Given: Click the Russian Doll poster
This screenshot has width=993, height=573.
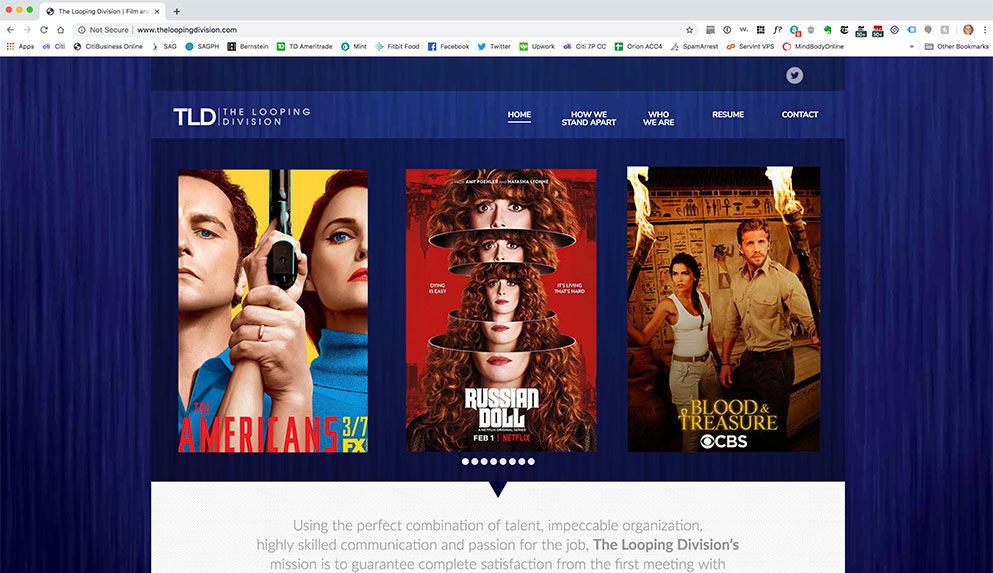Looking at the screenshot, I should pos(501,310).
